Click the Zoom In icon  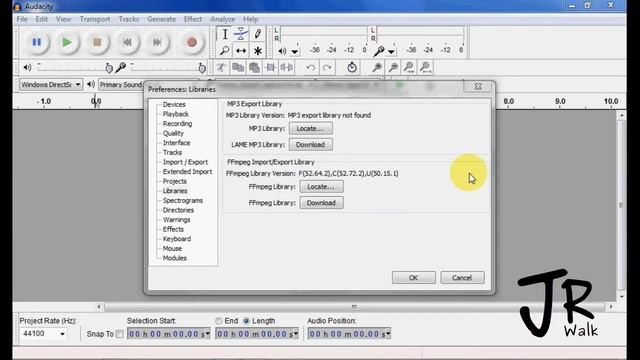(377, 67)
